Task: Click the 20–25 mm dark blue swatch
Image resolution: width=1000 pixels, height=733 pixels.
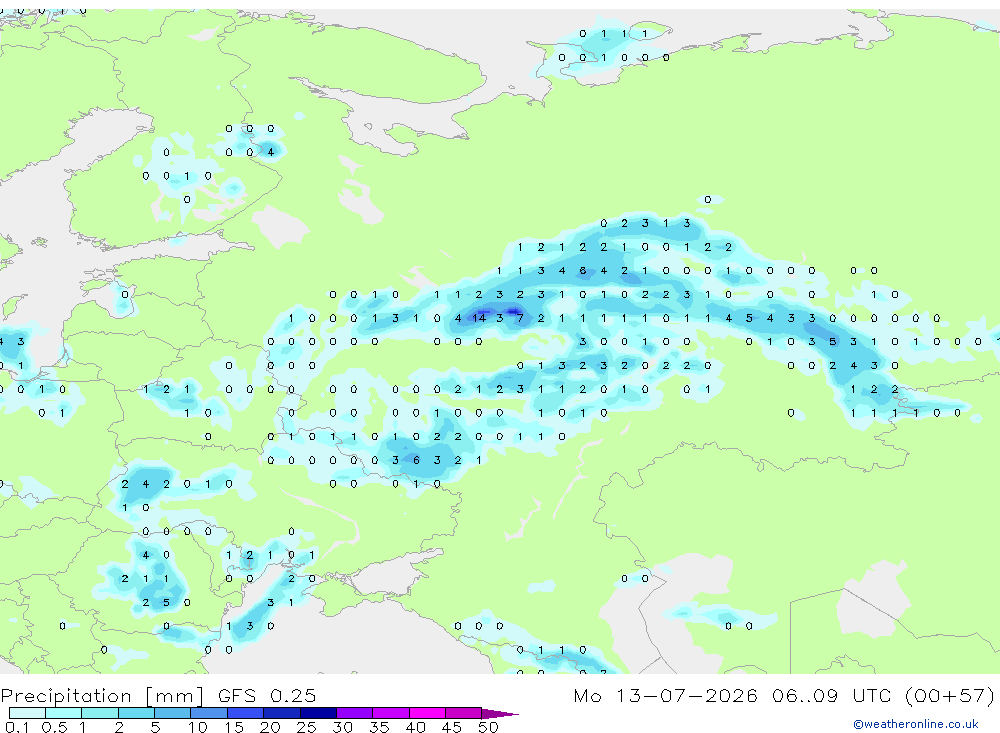Action: (282, 713)
